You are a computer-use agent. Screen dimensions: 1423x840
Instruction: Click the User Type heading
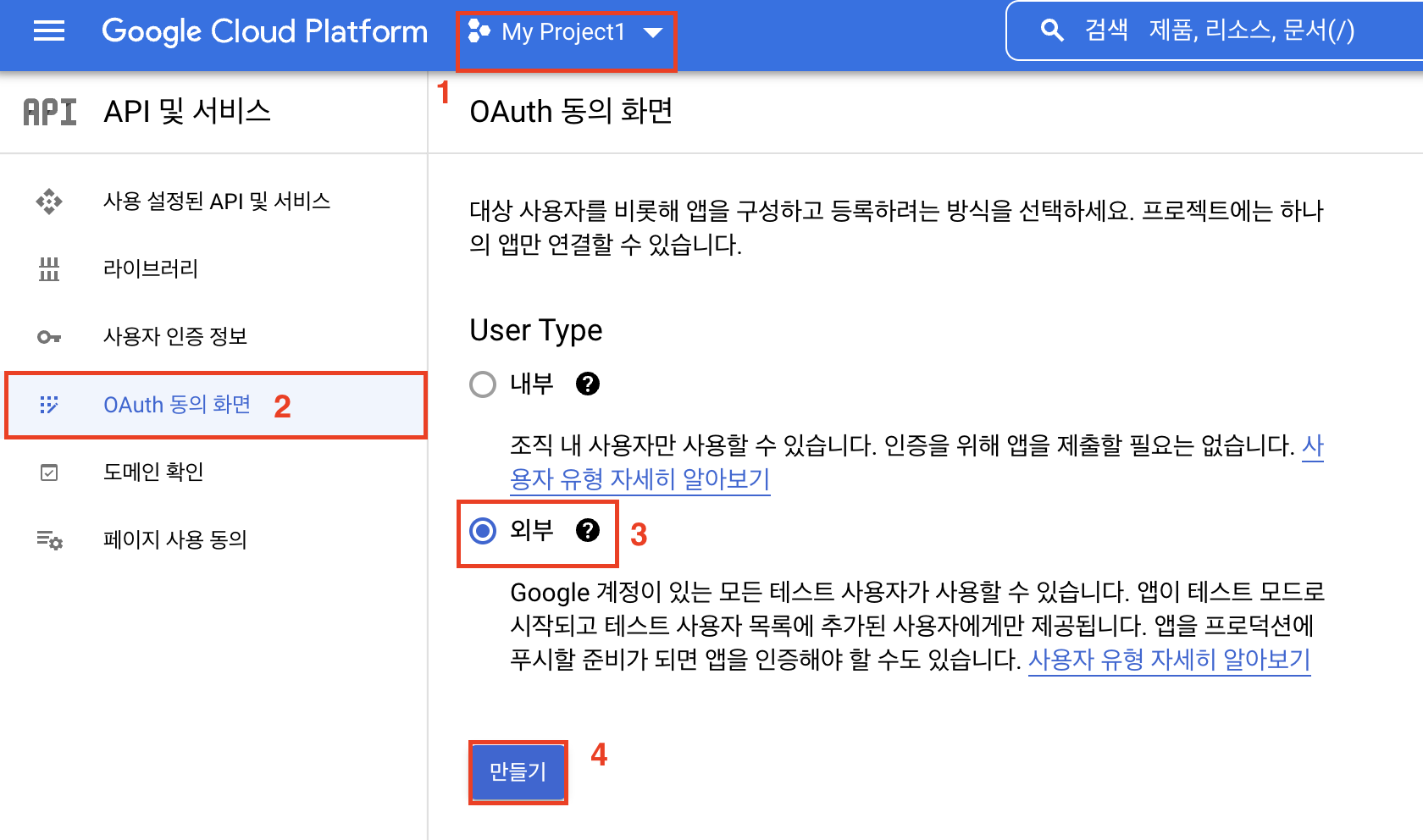point(536,330)
